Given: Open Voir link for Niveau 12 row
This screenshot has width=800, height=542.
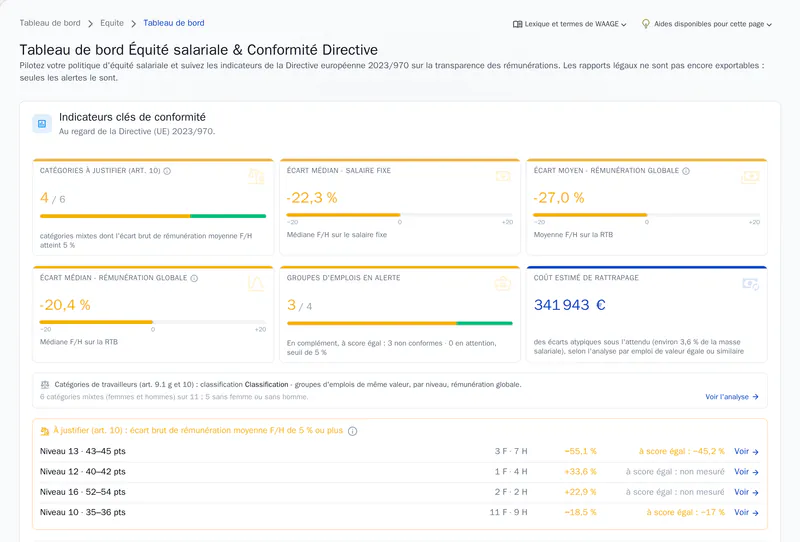Looking at the screenshot, I should tap(746, 472).
